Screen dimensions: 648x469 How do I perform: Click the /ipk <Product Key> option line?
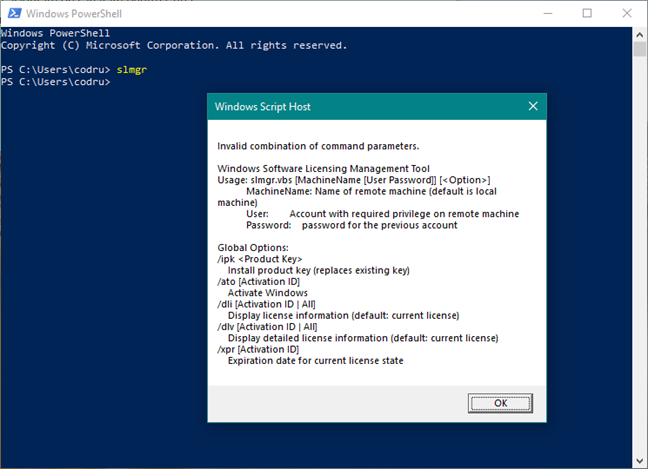pyautogui.click(x=260, y=259)
